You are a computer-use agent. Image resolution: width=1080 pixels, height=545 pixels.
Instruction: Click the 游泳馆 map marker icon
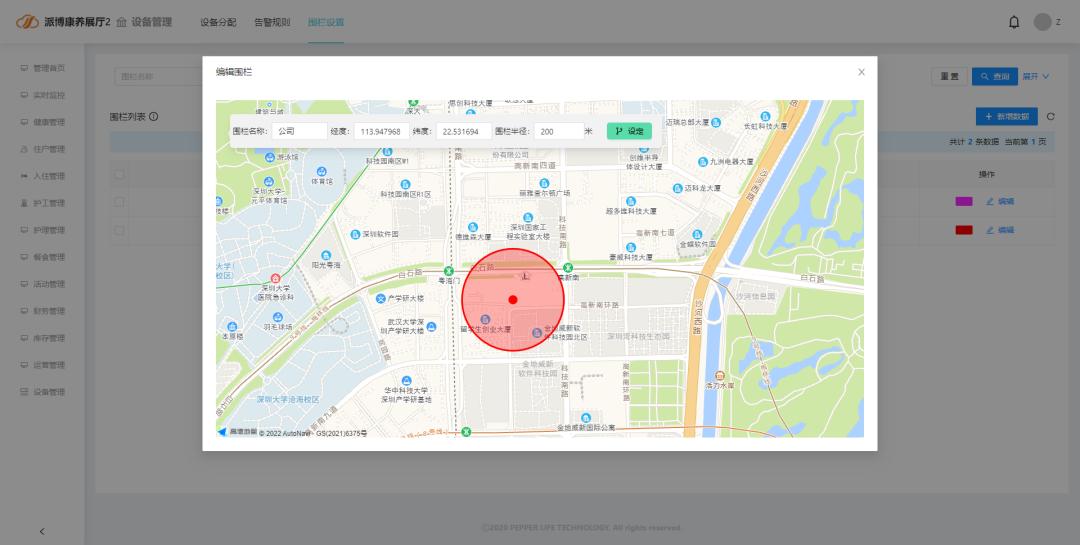(x=270, y=157)
